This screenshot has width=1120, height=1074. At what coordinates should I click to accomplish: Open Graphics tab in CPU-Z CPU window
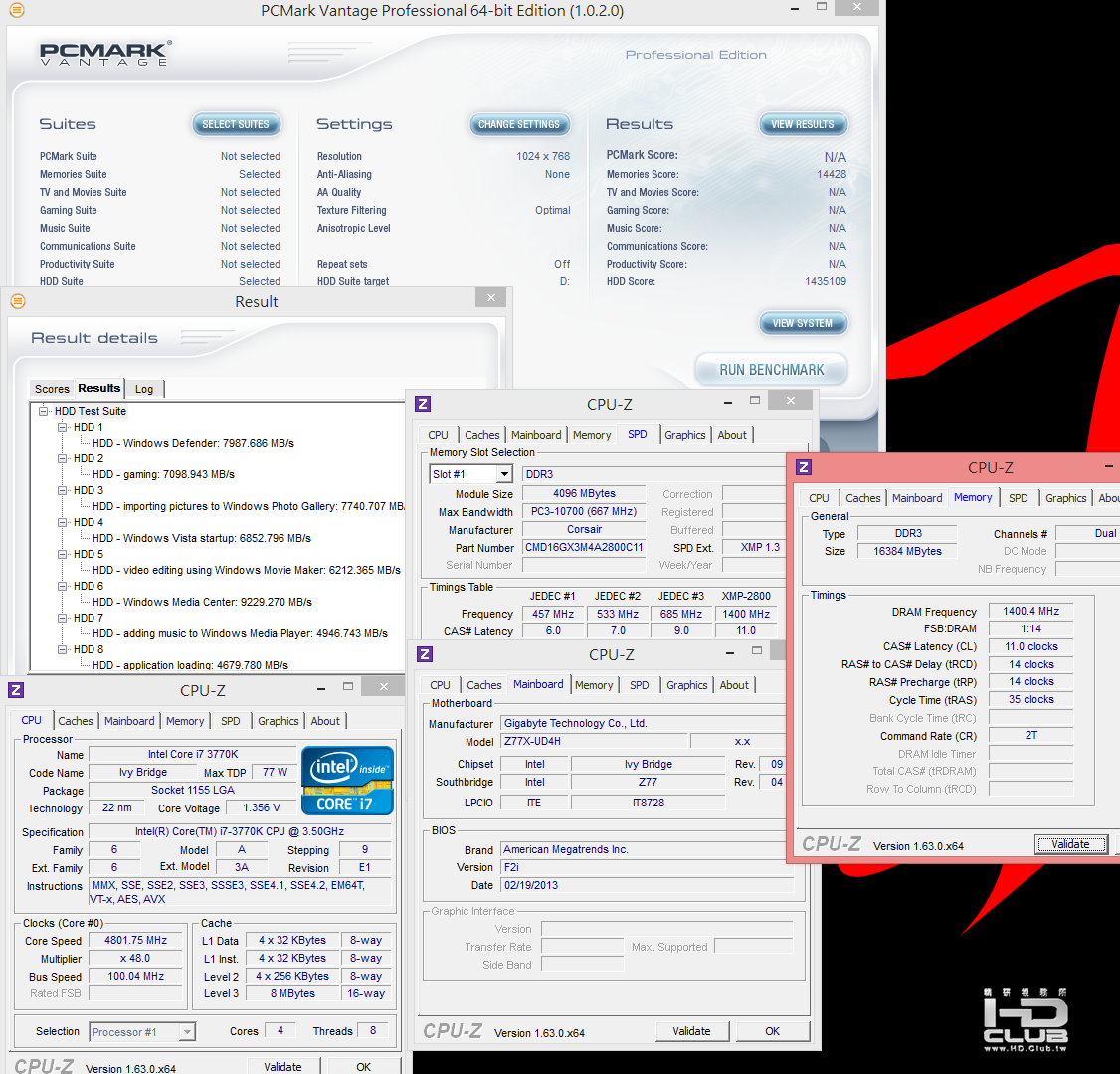[278, 721]
